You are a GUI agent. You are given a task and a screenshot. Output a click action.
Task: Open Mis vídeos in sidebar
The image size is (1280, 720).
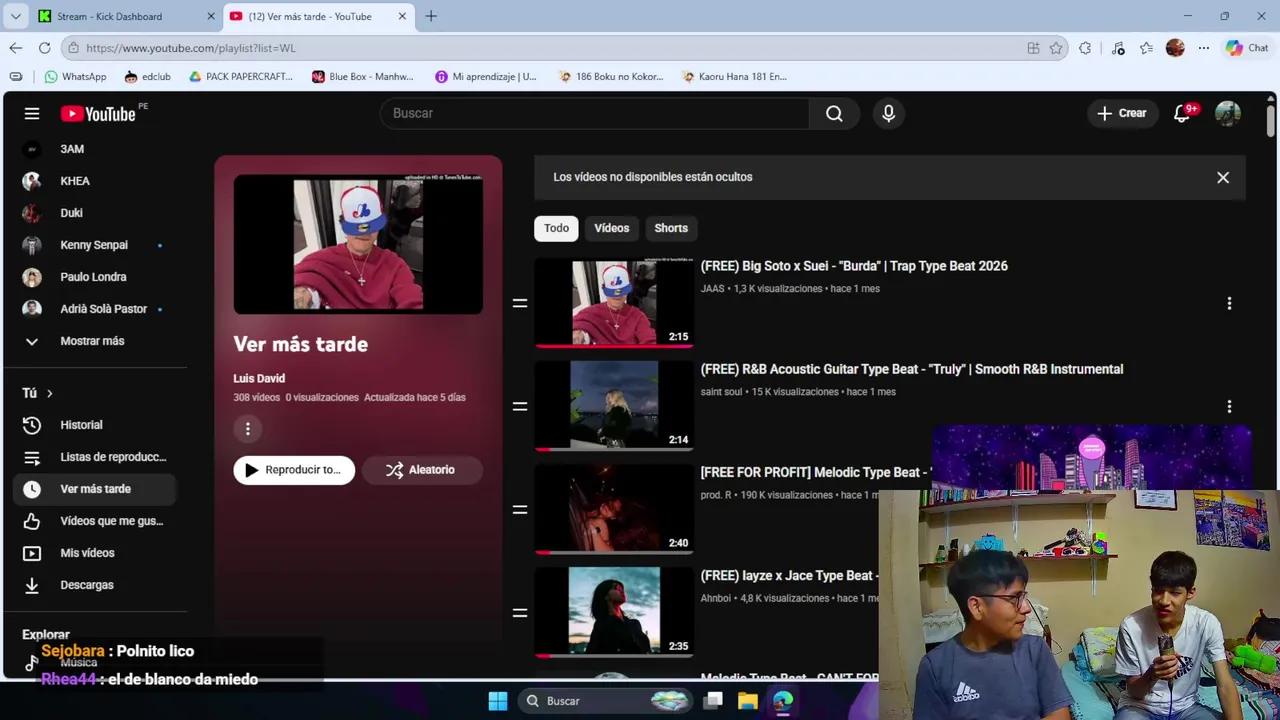[95, 553]
